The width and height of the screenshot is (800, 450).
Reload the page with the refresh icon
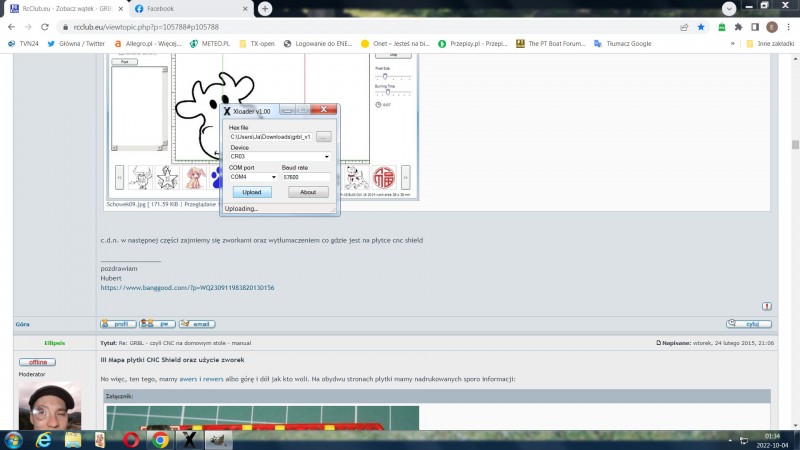[45, 27]
